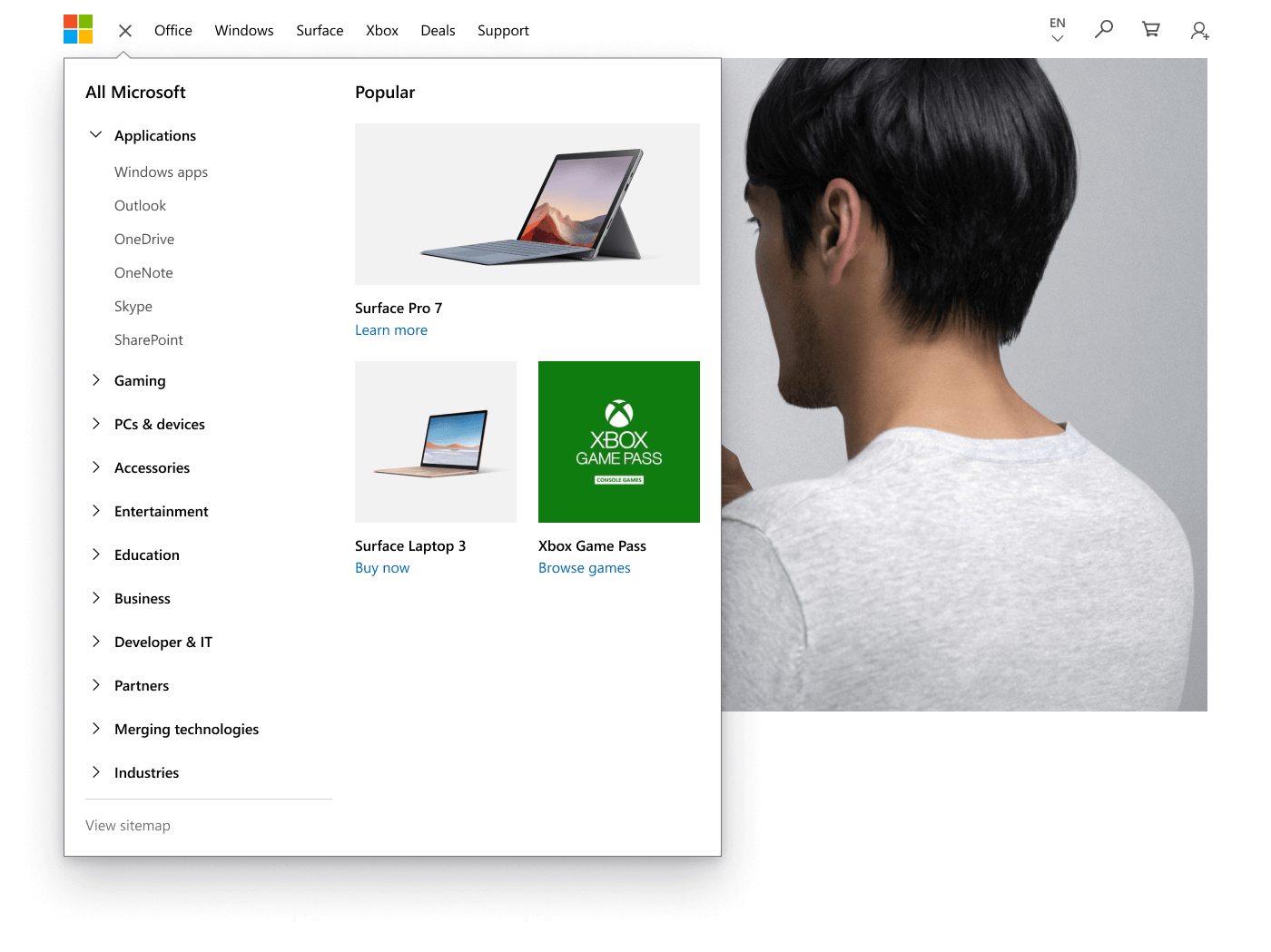Click the Surface Pro 7 product image
The height and width of the screenshot is (952, 1271).
pyautogui.click(x=527, y=204)
